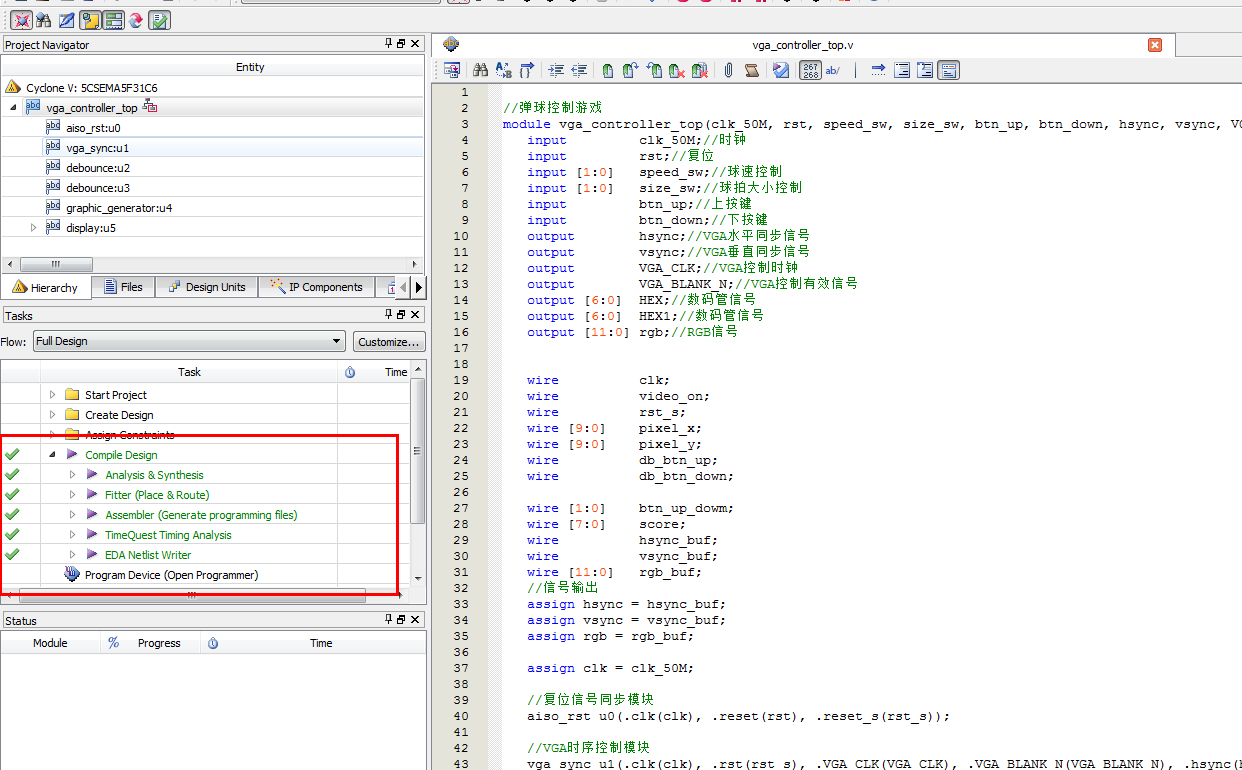Click the Program Device programmer icon
The image size is (1242, 770).
[71, 575]
